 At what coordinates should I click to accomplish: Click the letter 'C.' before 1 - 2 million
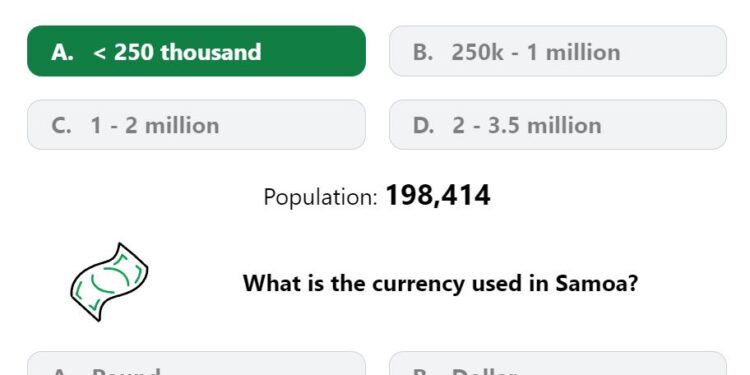pos(61,126)
